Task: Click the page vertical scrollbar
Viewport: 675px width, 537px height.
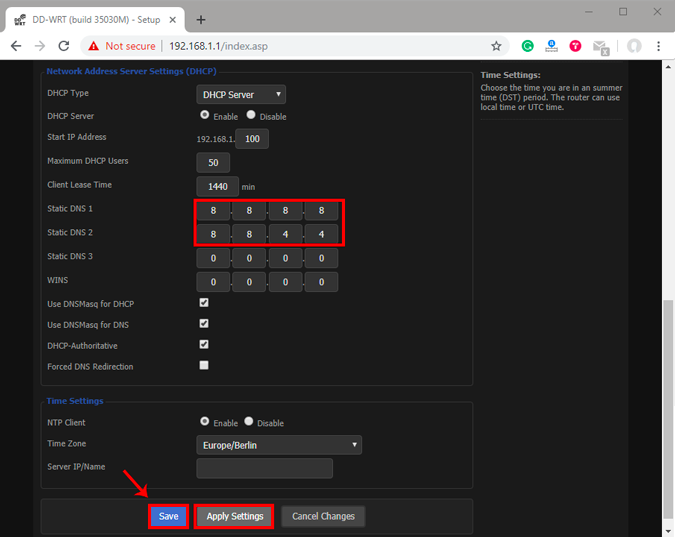Action: pos(667,400)
